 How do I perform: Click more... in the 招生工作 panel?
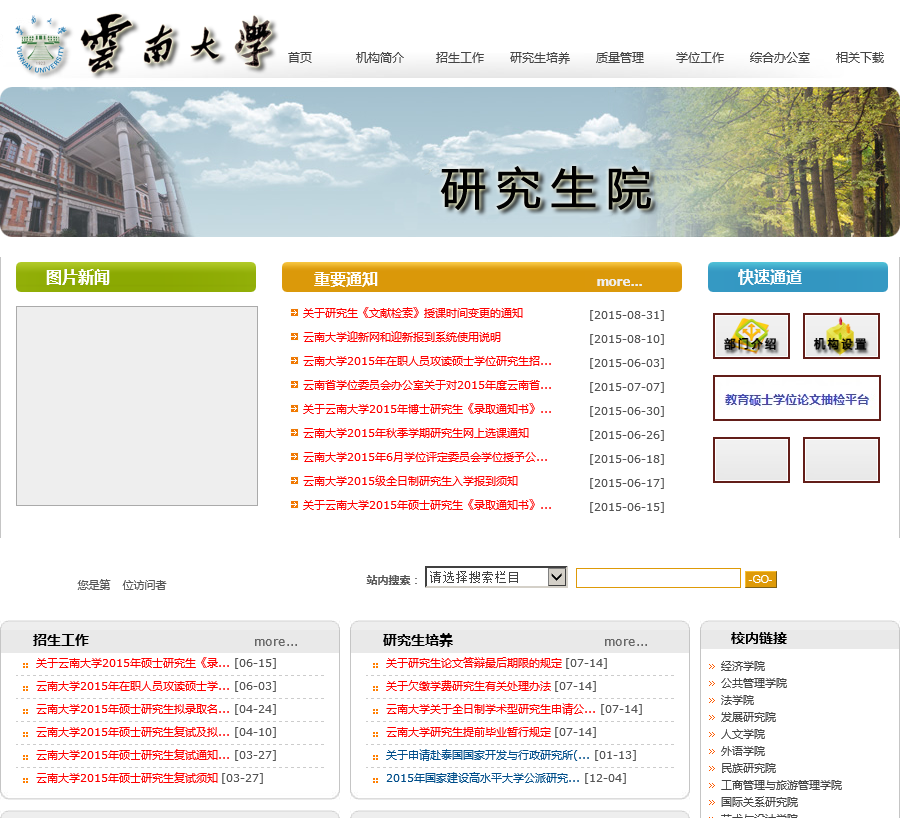tap(276, 642)
